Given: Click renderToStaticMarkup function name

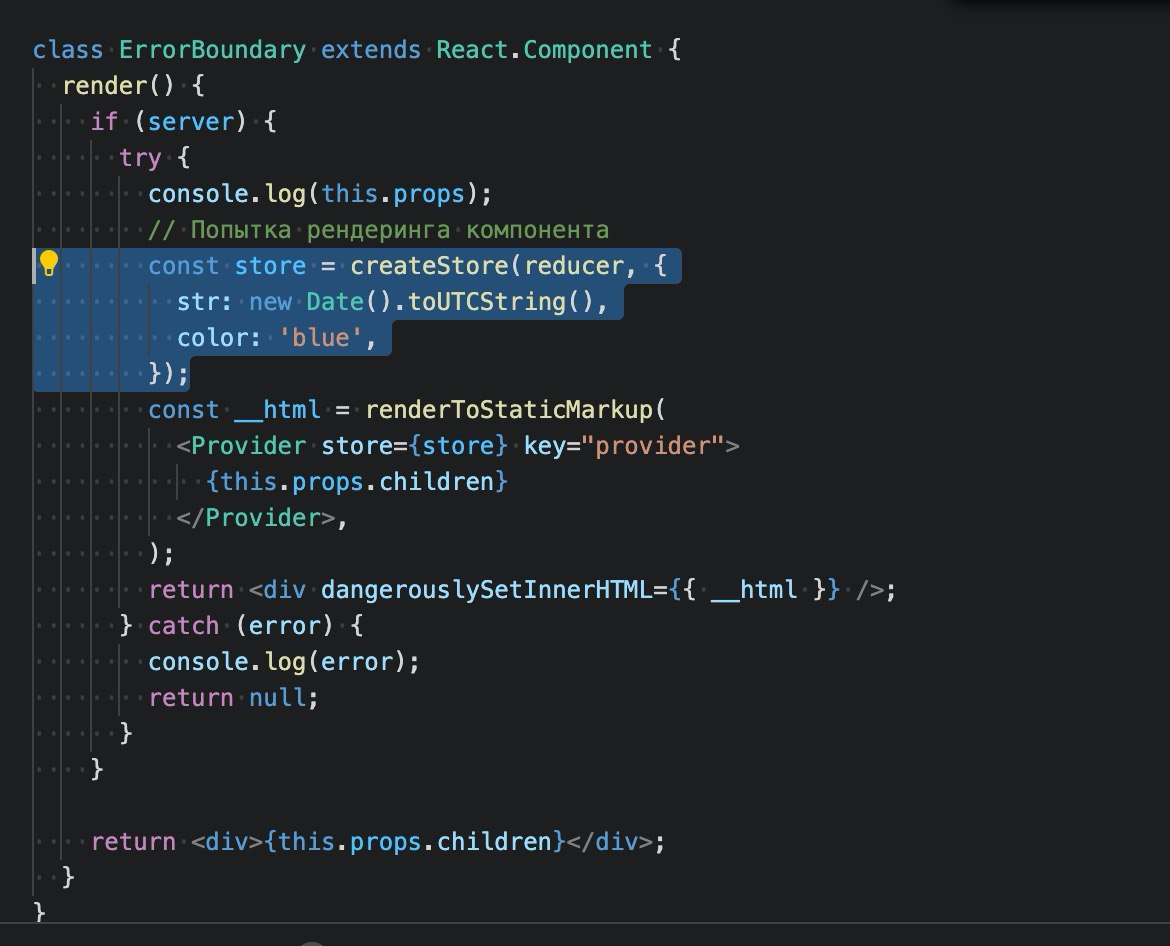Looking at the screenshot, I should point(509,410).
